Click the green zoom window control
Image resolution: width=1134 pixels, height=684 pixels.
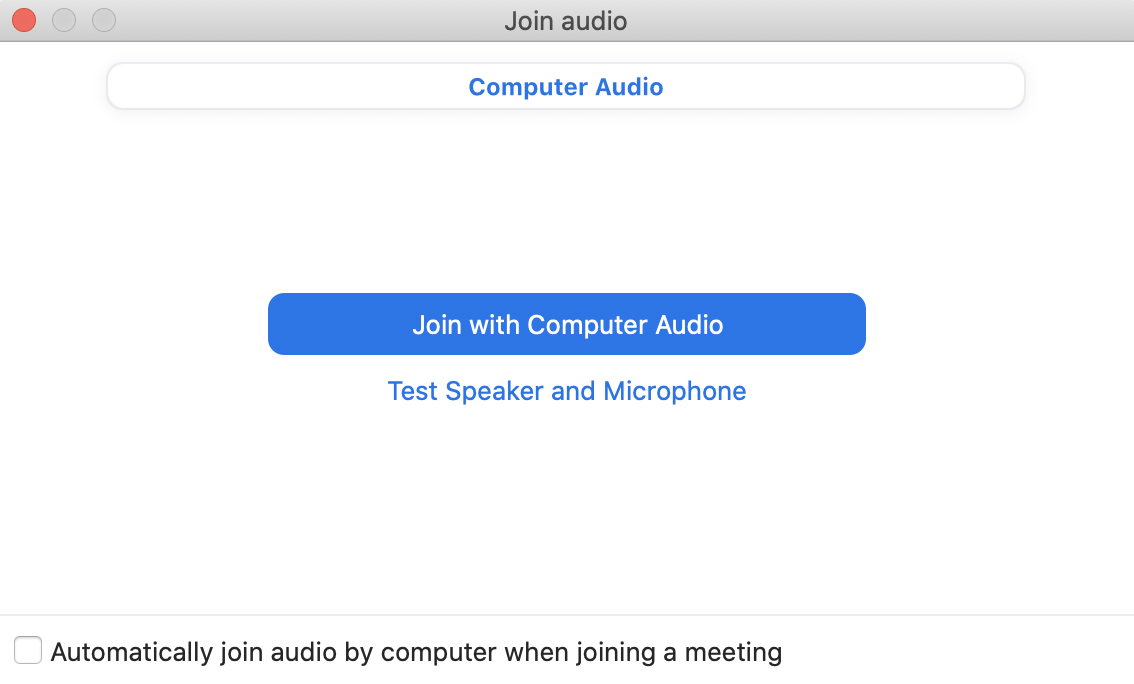click(103, 19)
